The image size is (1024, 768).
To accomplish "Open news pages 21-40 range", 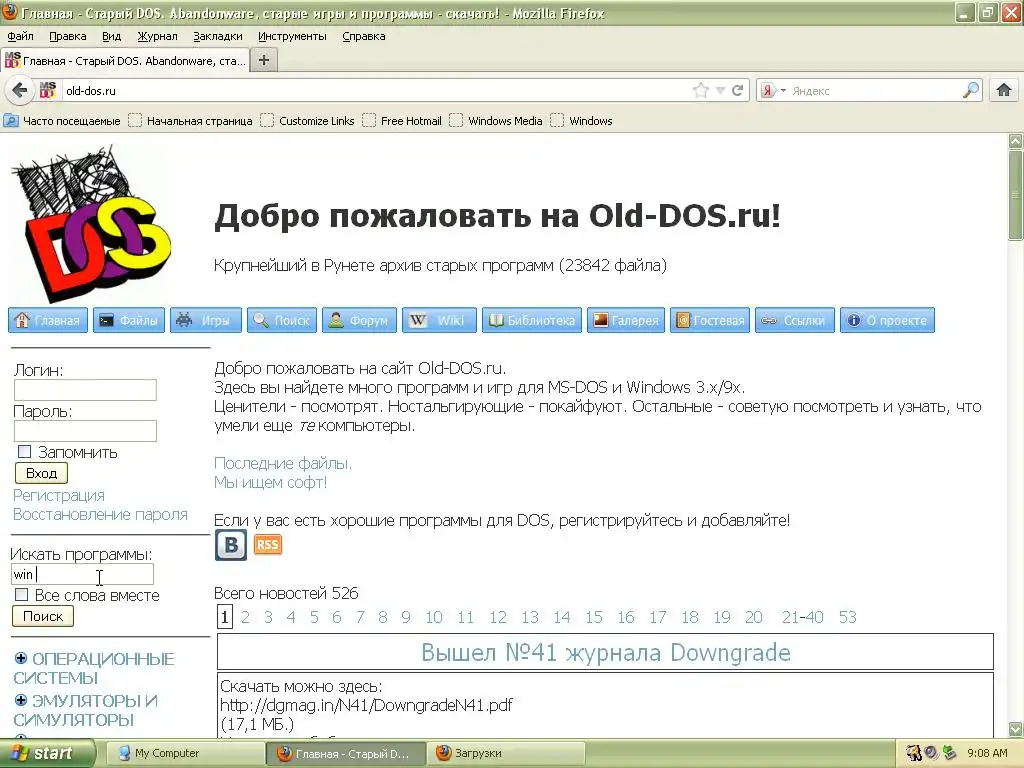I will [x=803, y=617].
